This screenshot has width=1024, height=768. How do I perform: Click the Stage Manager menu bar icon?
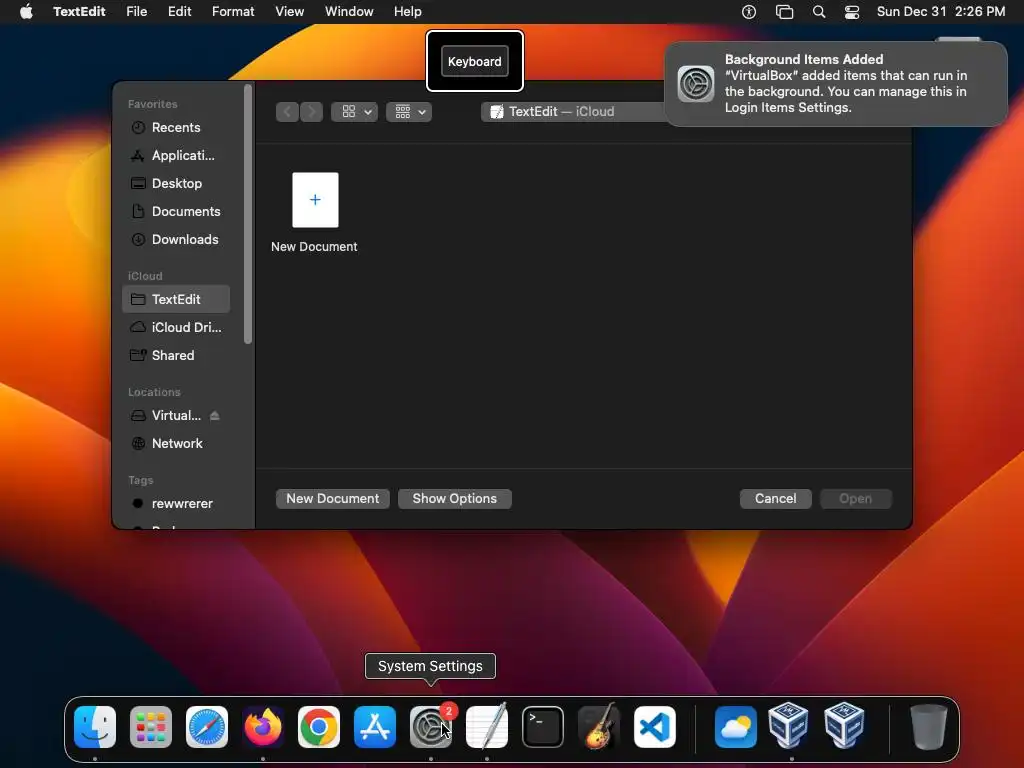pos(784,11)
